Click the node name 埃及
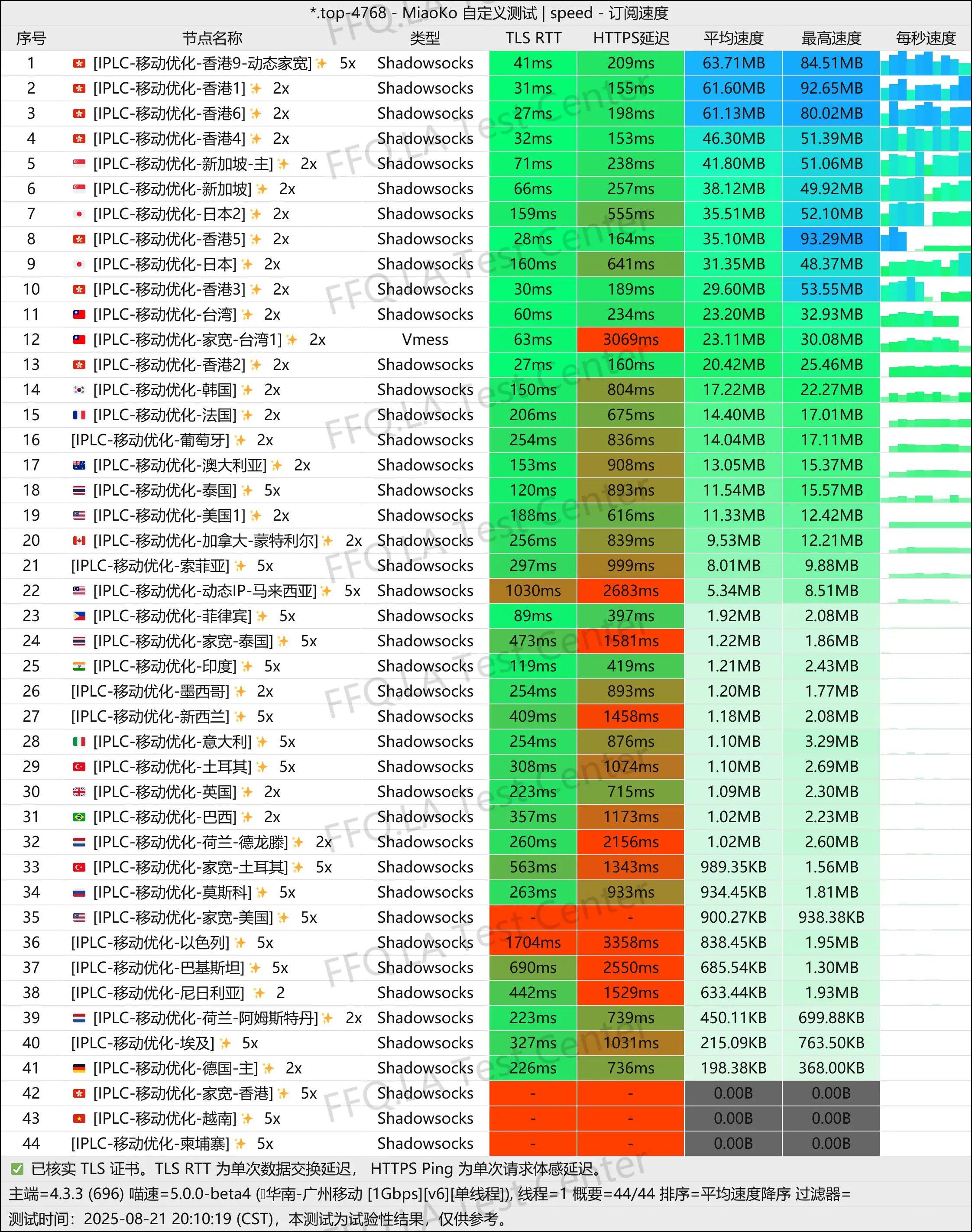 tap(143, 1043)
